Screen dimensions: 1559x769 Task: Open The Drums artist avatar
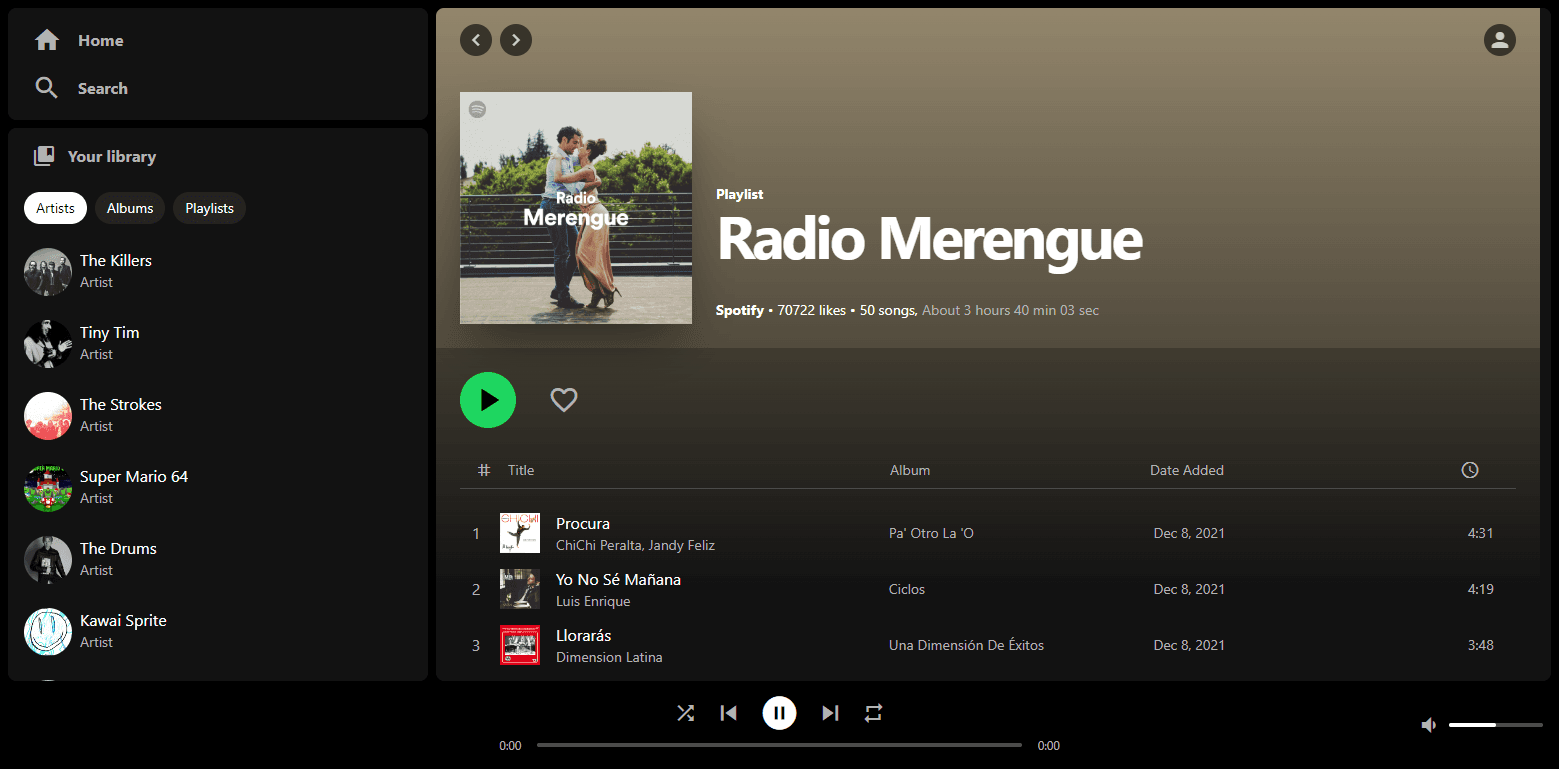48,560
